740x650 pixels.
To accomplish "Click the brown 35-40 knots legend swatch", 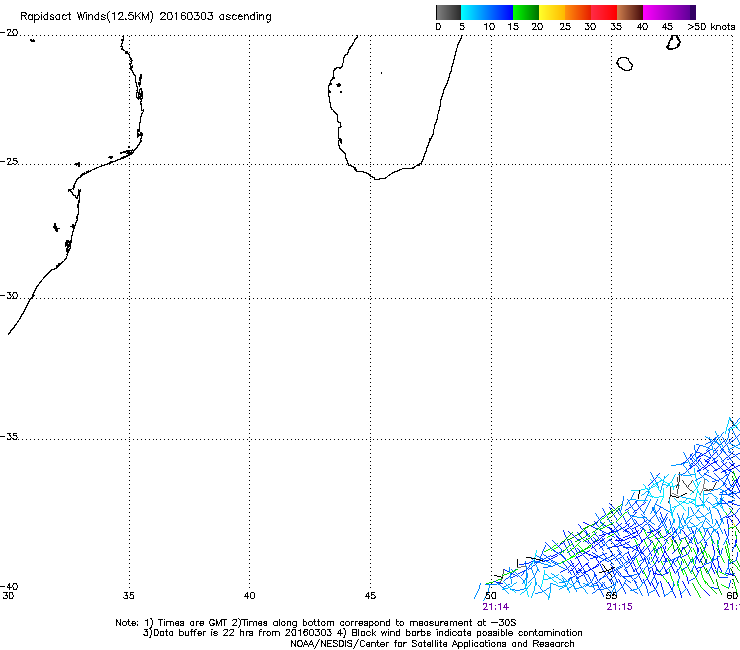I will 630,12.
